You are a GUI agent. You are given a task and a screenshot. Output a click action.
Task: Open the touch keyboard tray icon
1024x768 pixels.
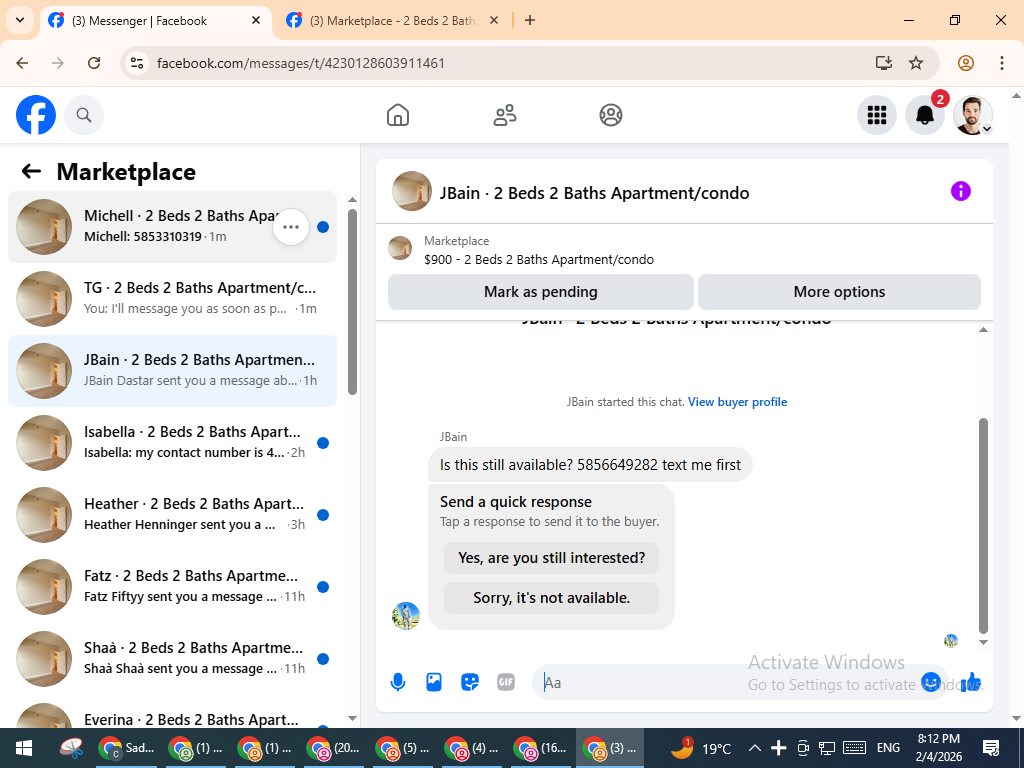tap(854, 748)
